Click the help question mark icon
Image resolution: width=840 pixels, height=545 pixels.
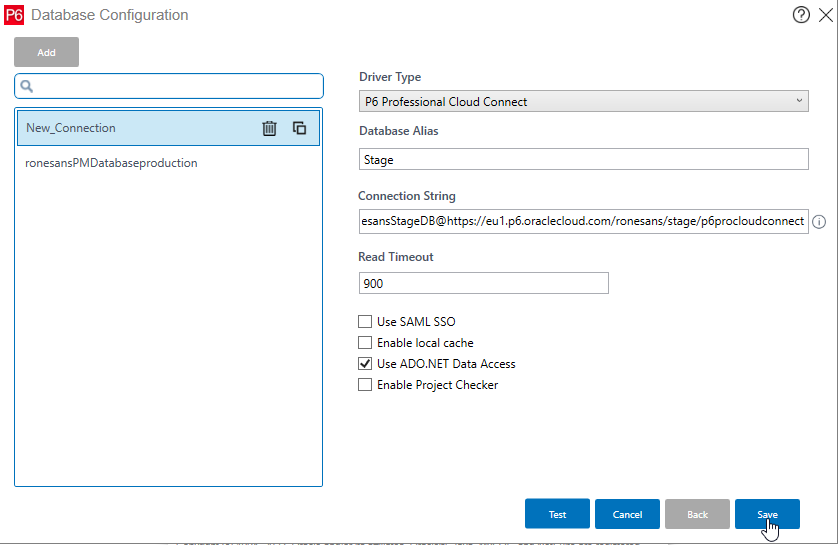point(800,15)
